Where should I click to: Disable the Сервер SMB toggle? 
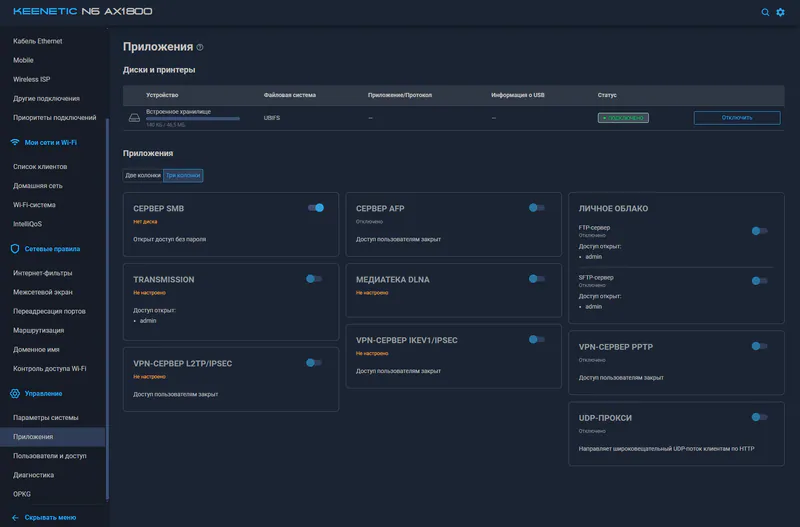(316, 208)
